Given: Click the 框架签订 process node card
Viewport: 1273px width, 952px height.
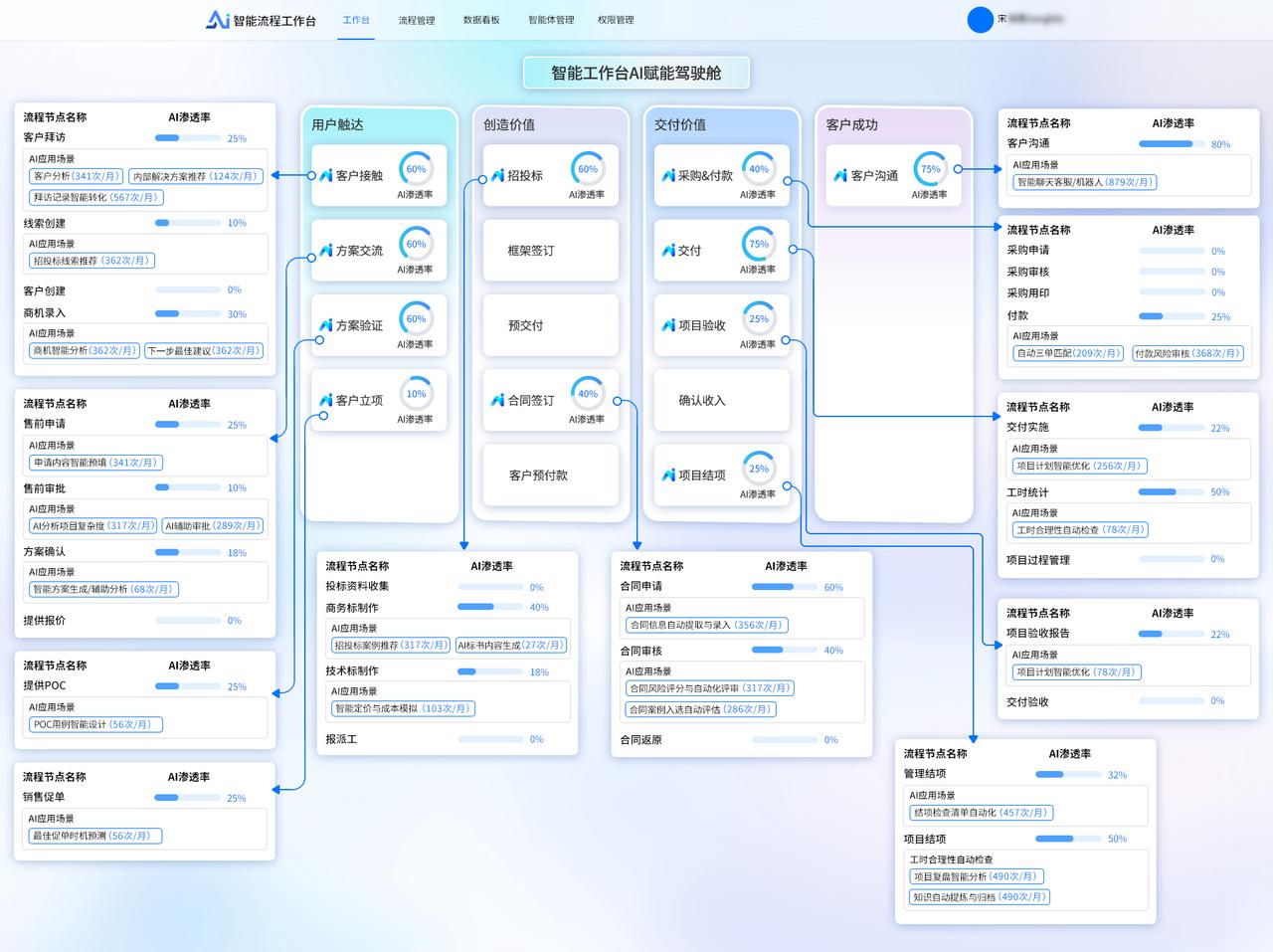Looking at the screenshot, I should [x=550, y=251].
